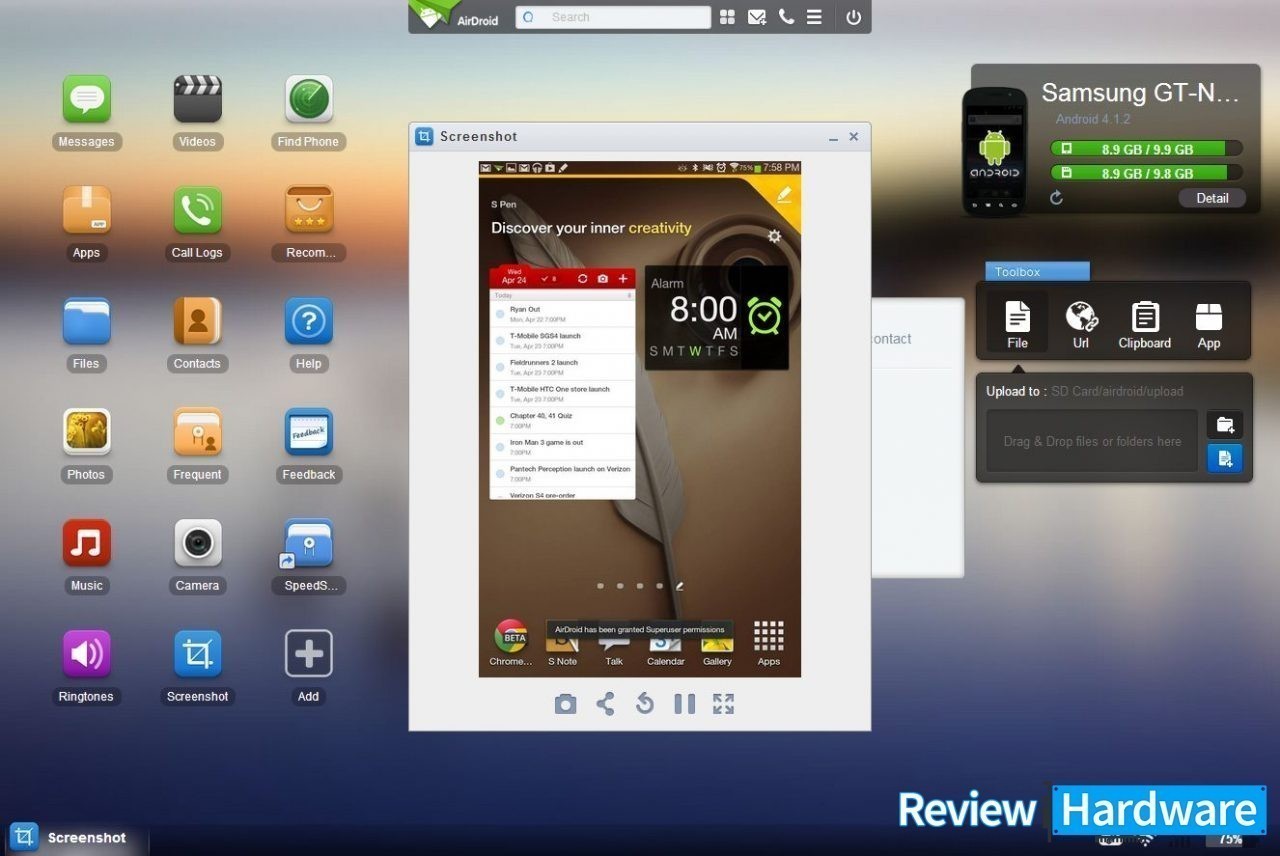Click the SD card 8.9 GB / 9.8 GB bar
Screen dimensions: 1280x856
(x=1146, y=173)
